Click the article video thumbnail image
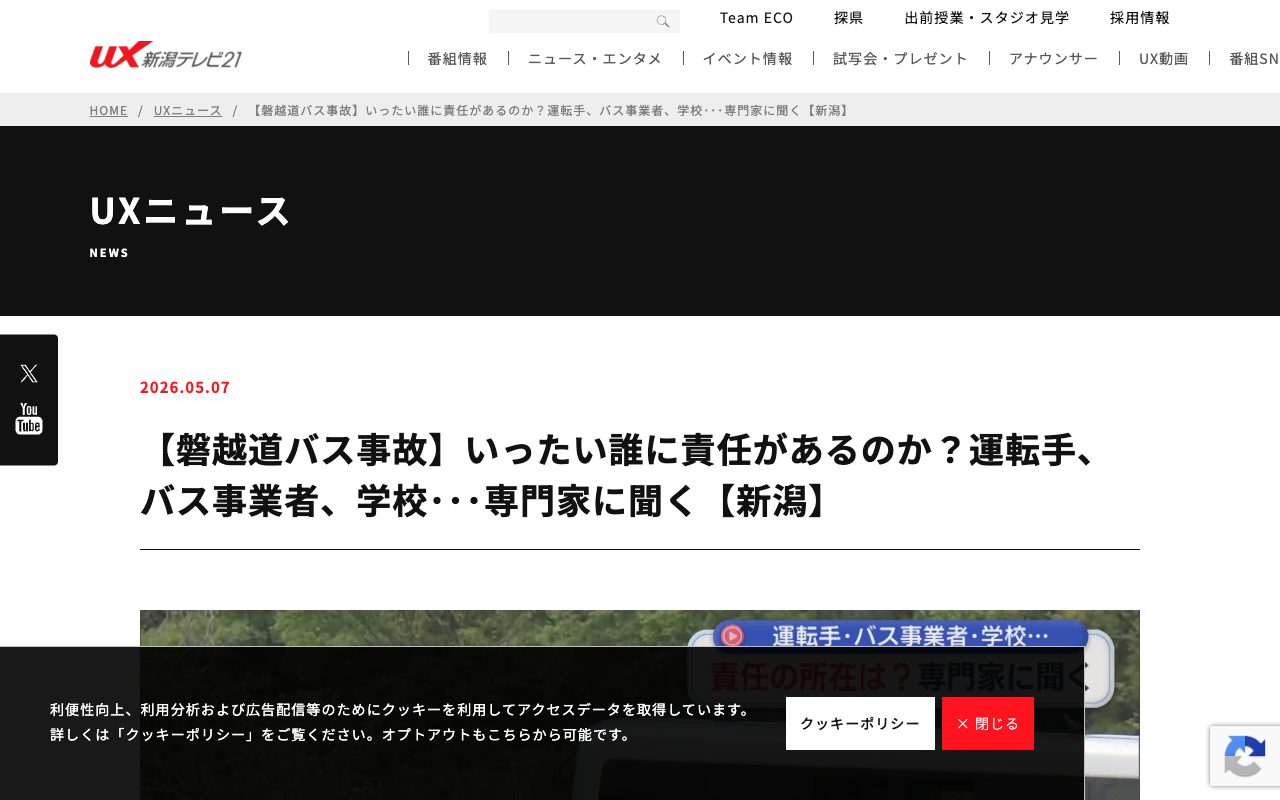The width and height of the screenshot is (1280, 800). tap(640, 705)
